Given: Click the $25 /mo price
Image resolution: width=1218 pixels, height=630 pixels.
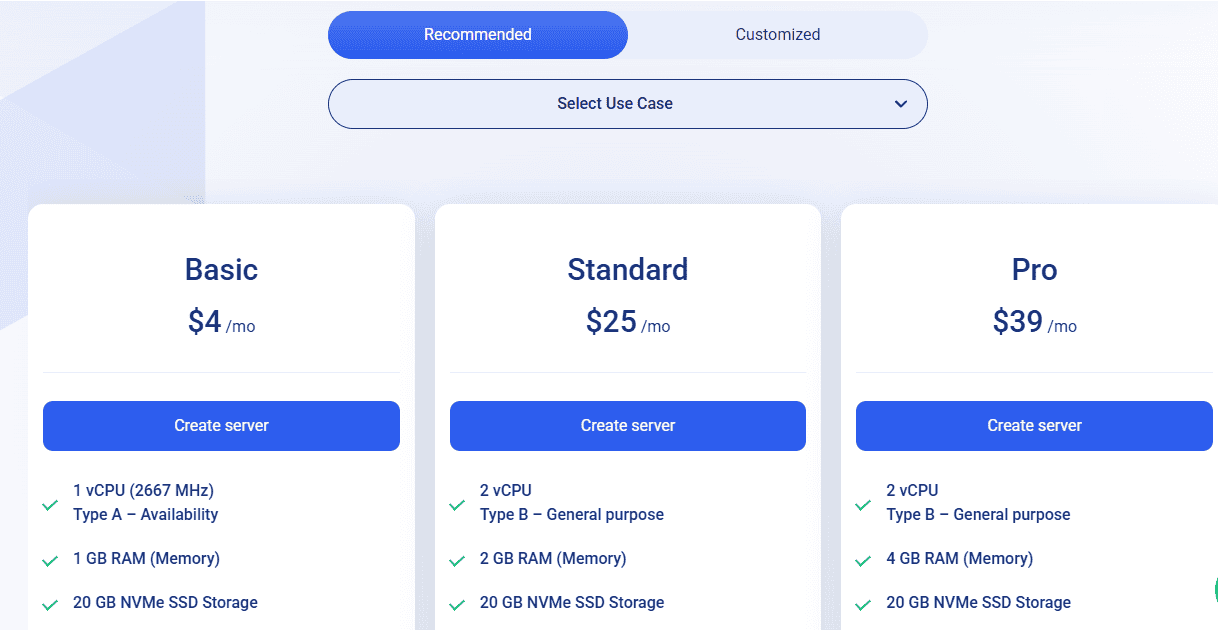Looking at the screenshot, I should pos(628,322).
